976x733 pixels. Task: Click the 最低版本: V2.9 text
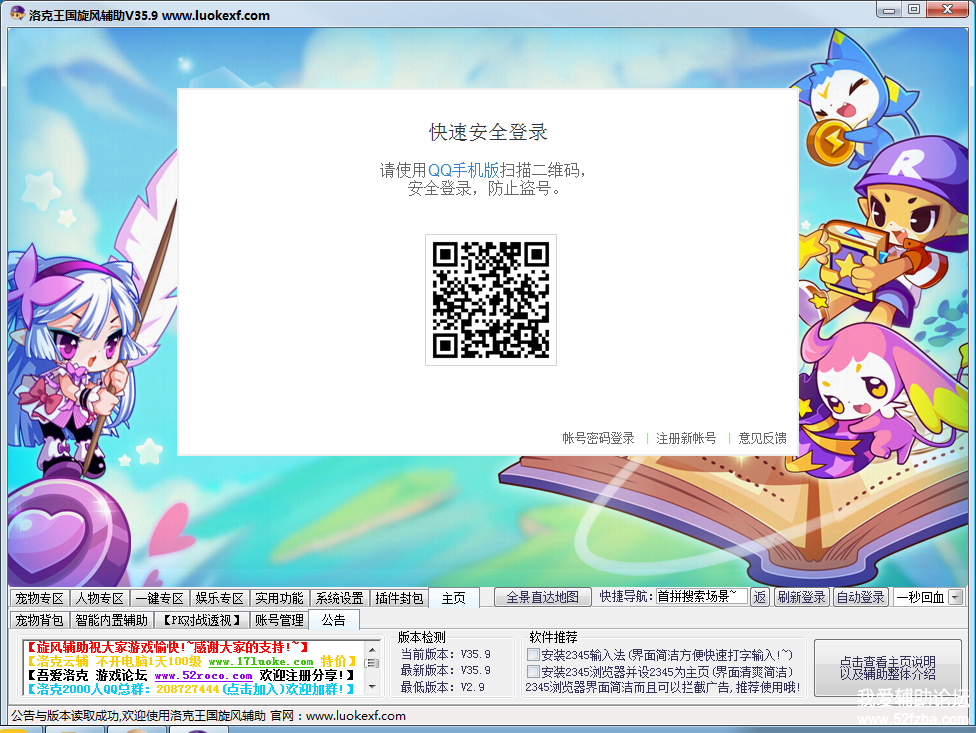coord(443,687)
